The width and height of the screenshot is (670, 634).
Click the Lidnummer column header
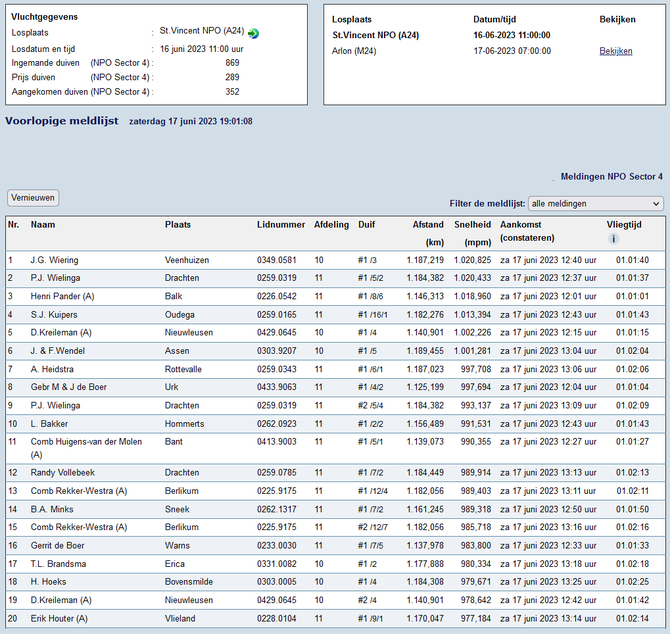point(281,225)
